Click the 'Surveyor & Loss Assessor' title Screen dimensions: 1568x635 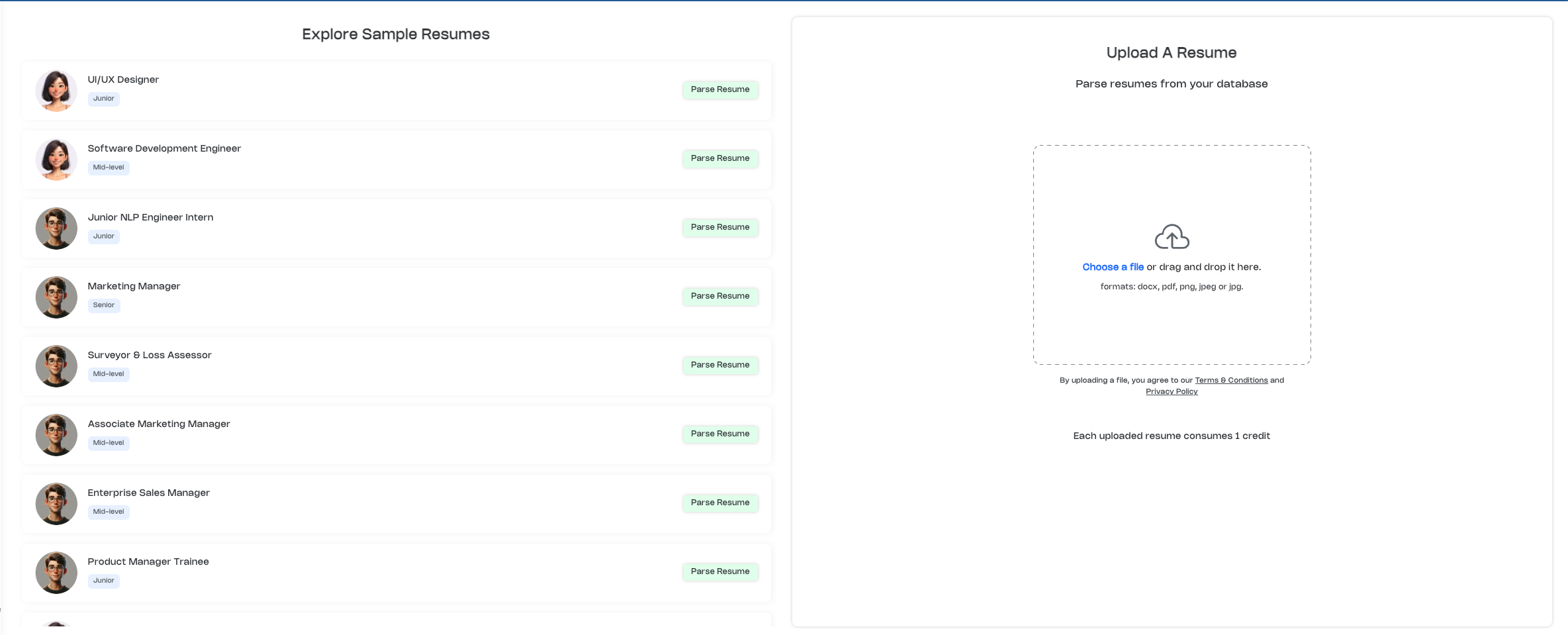150,355
